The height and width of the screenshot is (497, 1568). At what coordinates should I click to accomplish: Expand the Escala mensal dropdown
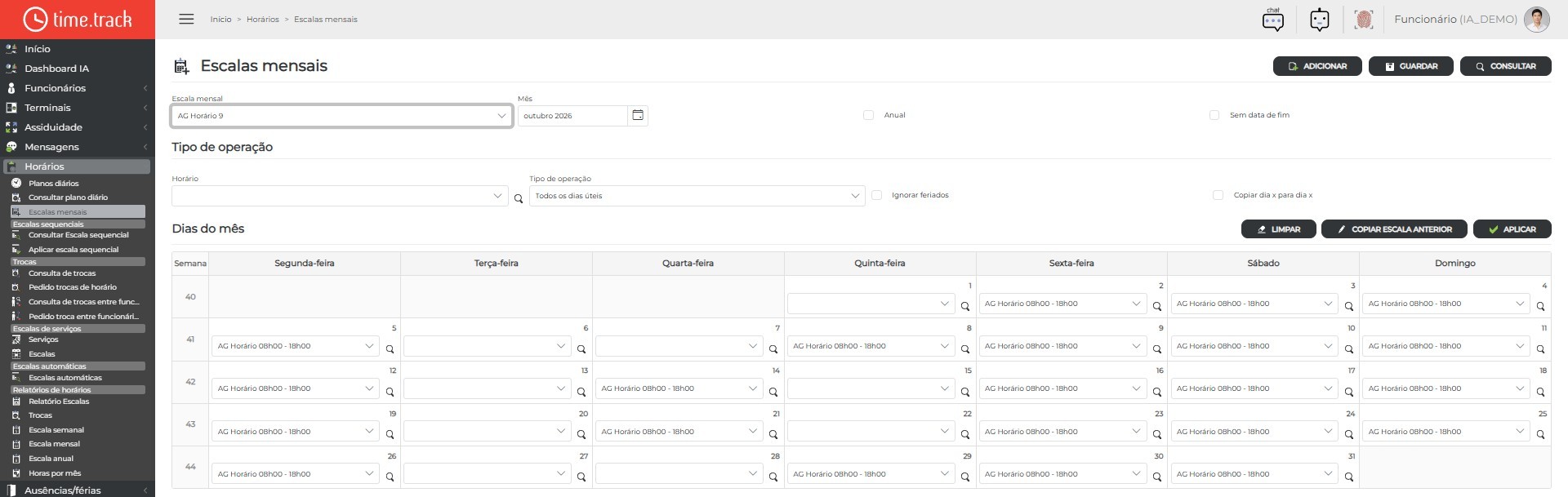(341, 116)
